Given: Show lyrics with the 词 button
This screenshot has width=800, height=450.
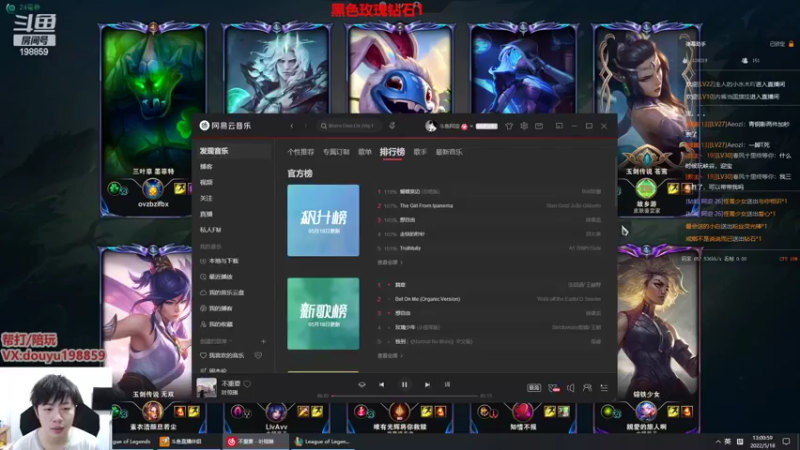Looking at the screenshot, I should tap(447, 385).
